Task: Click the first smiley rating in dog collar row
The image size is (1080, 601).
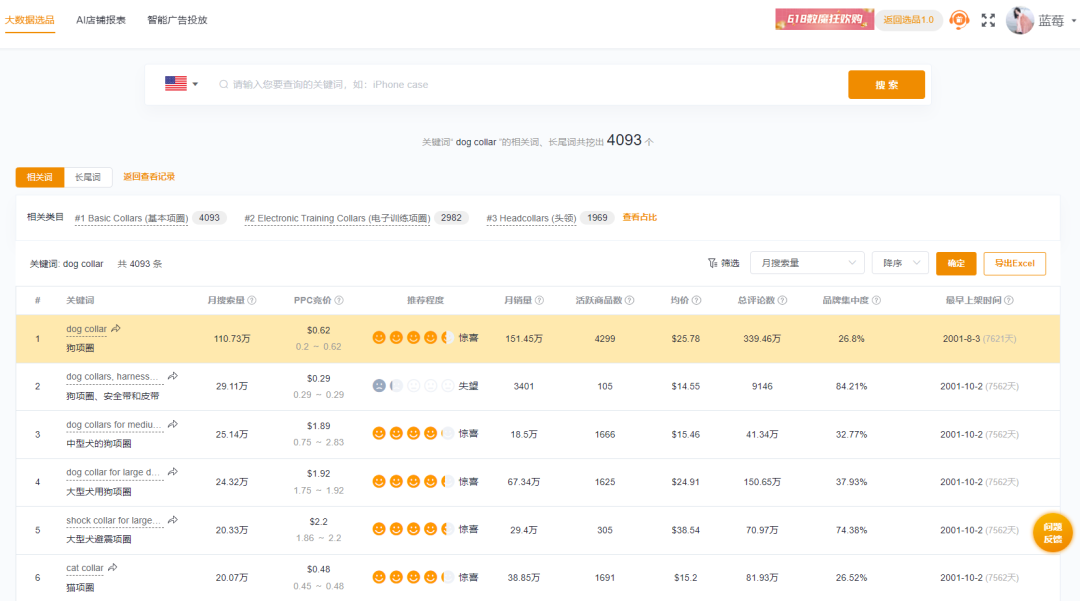Action: point(379,337)
